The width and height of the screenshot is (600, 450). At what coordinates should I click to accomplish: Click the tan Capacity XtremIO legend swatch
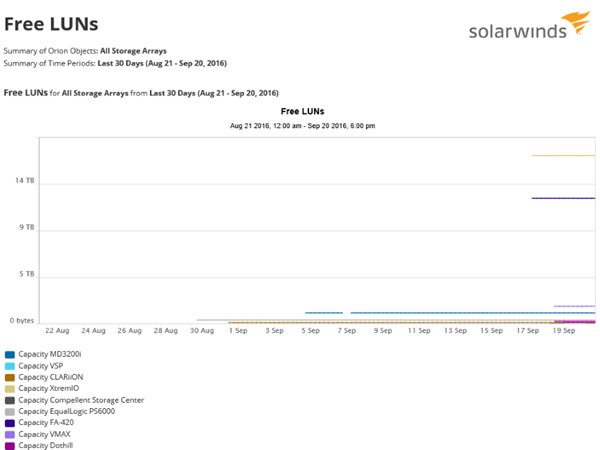(10, 388)
